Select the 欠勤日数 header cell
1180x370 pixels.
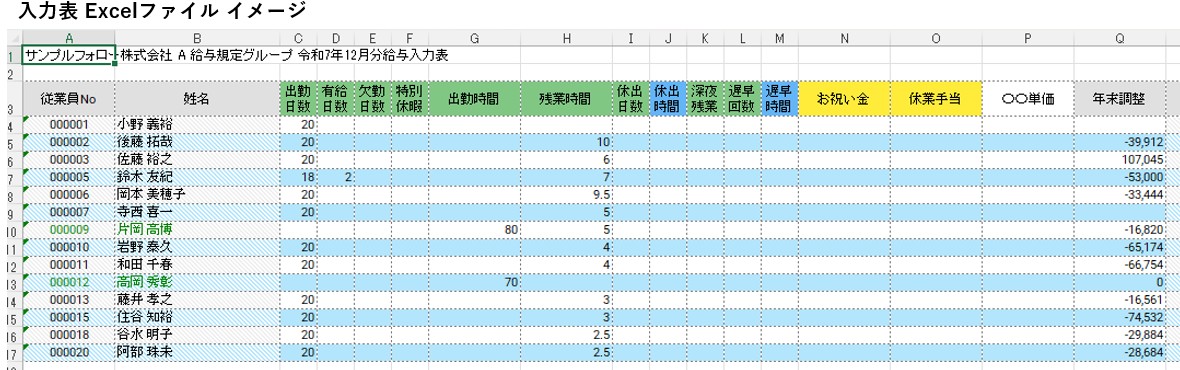[x=373, y=98]
